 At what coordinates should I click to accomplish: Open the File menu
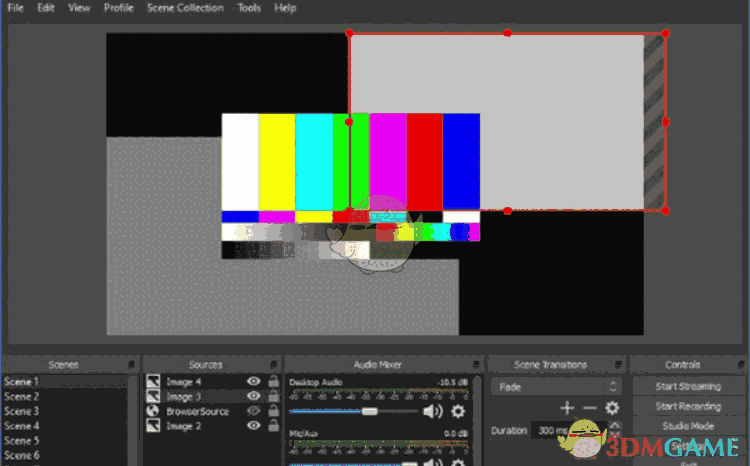coord(15,8)
